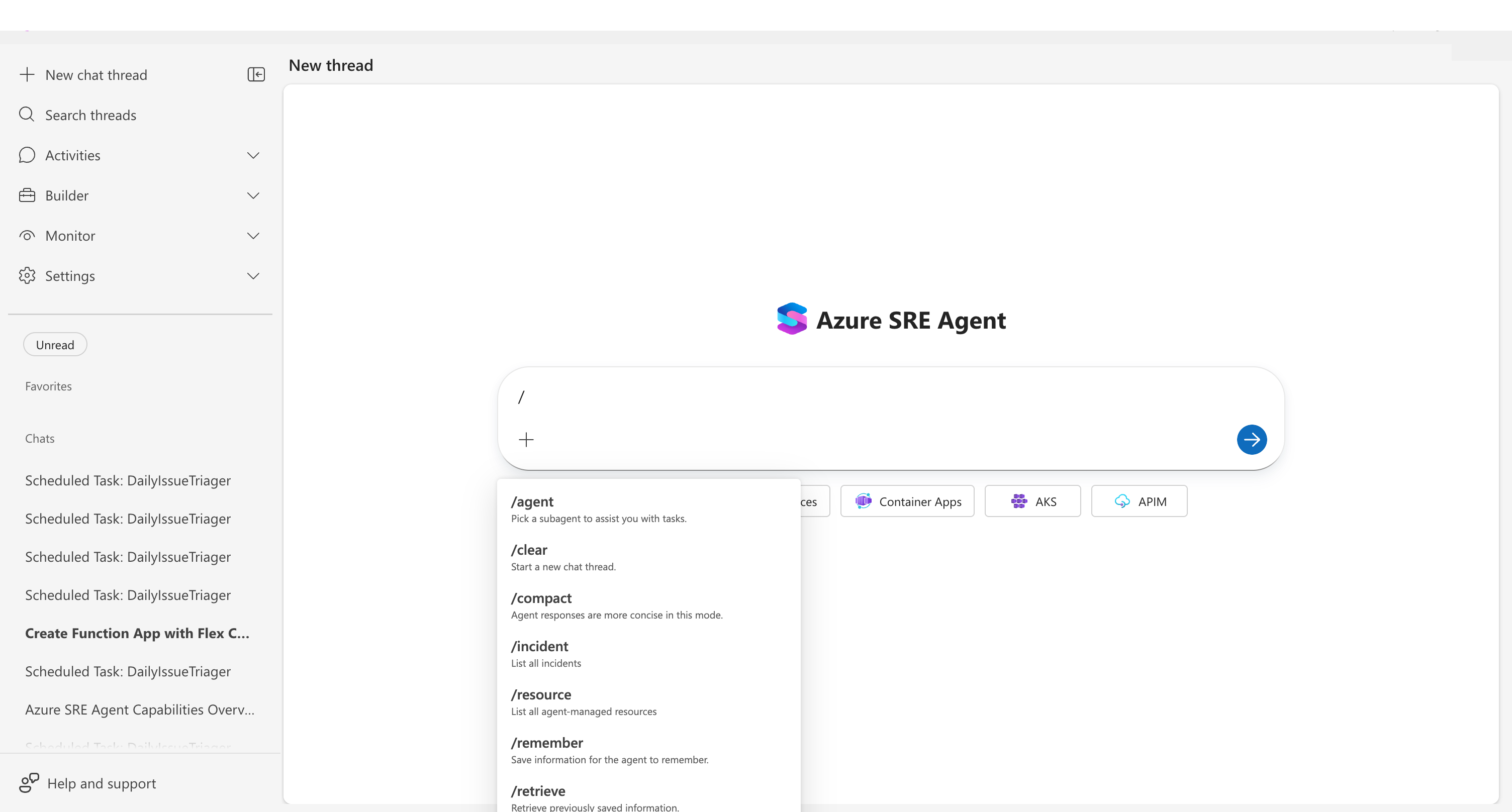Click the Settings gear icon

pos(27,276)
